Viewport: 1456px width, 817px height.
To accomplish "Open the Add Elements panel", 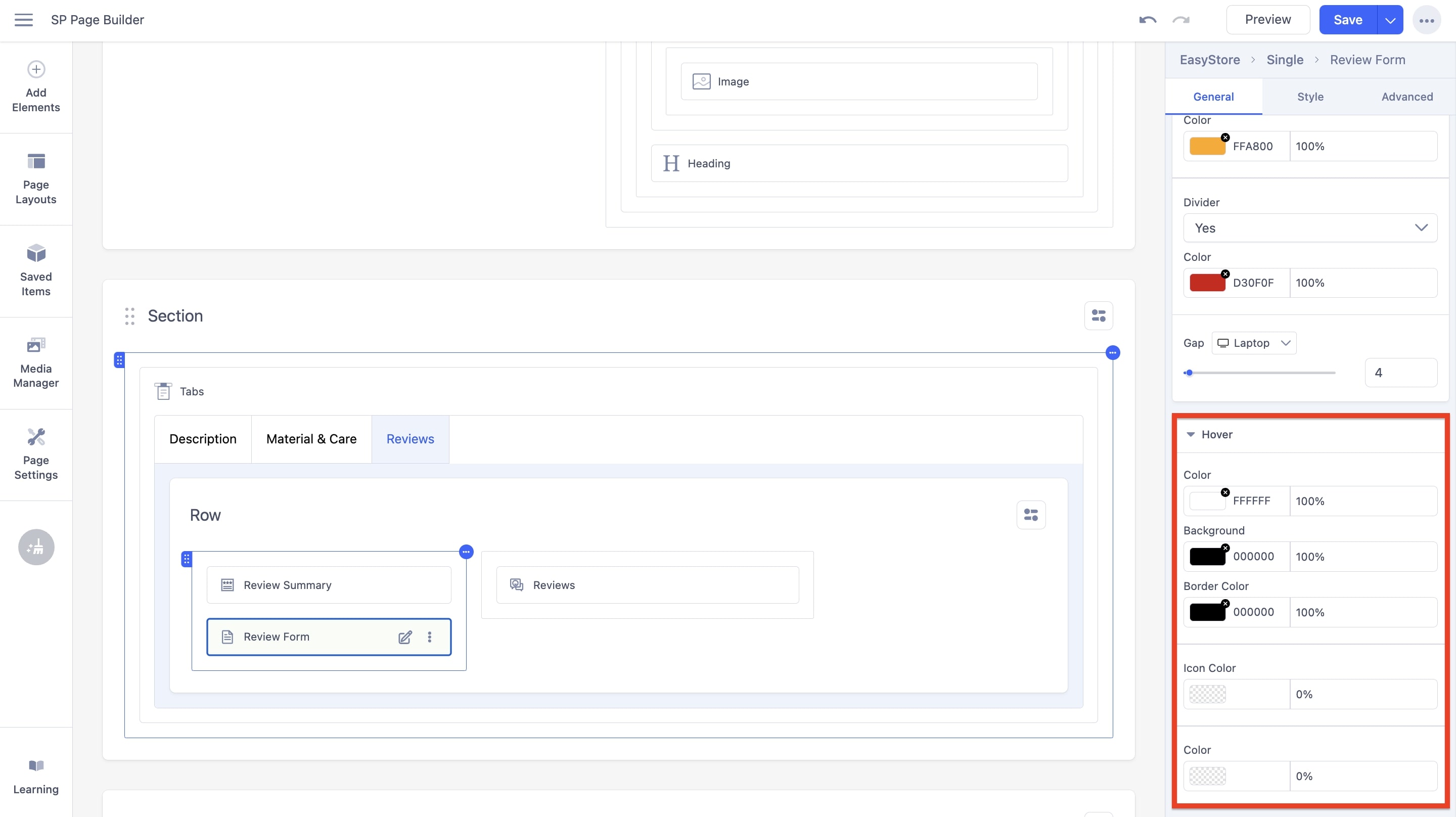I will click(x=35, y=87).
